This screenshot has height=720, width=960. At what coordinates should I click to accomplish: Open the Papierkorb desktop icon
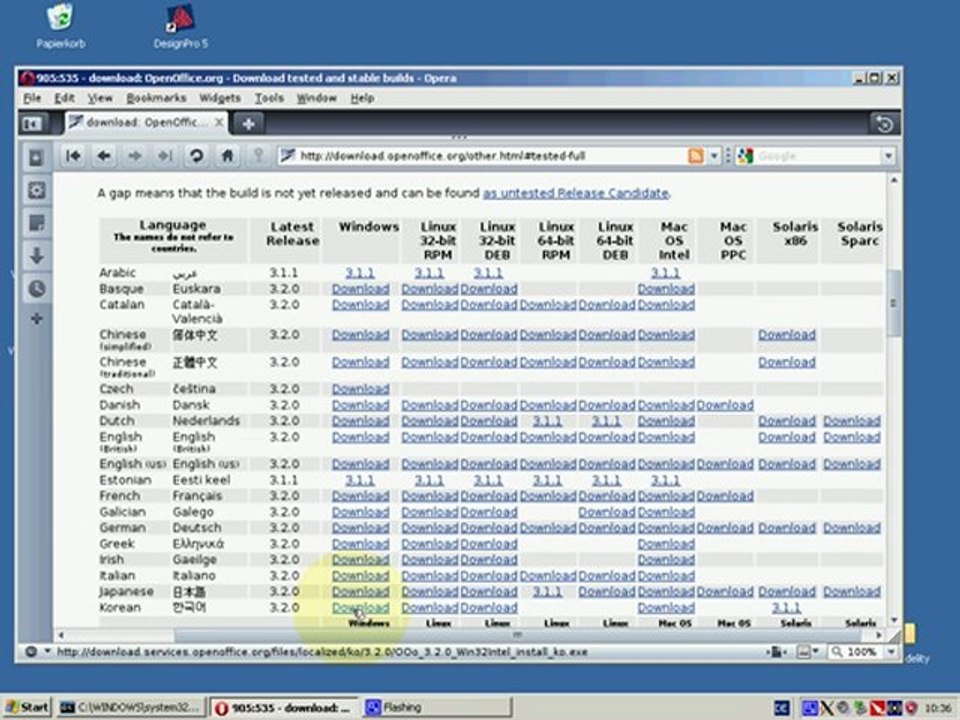pos(60,26)
